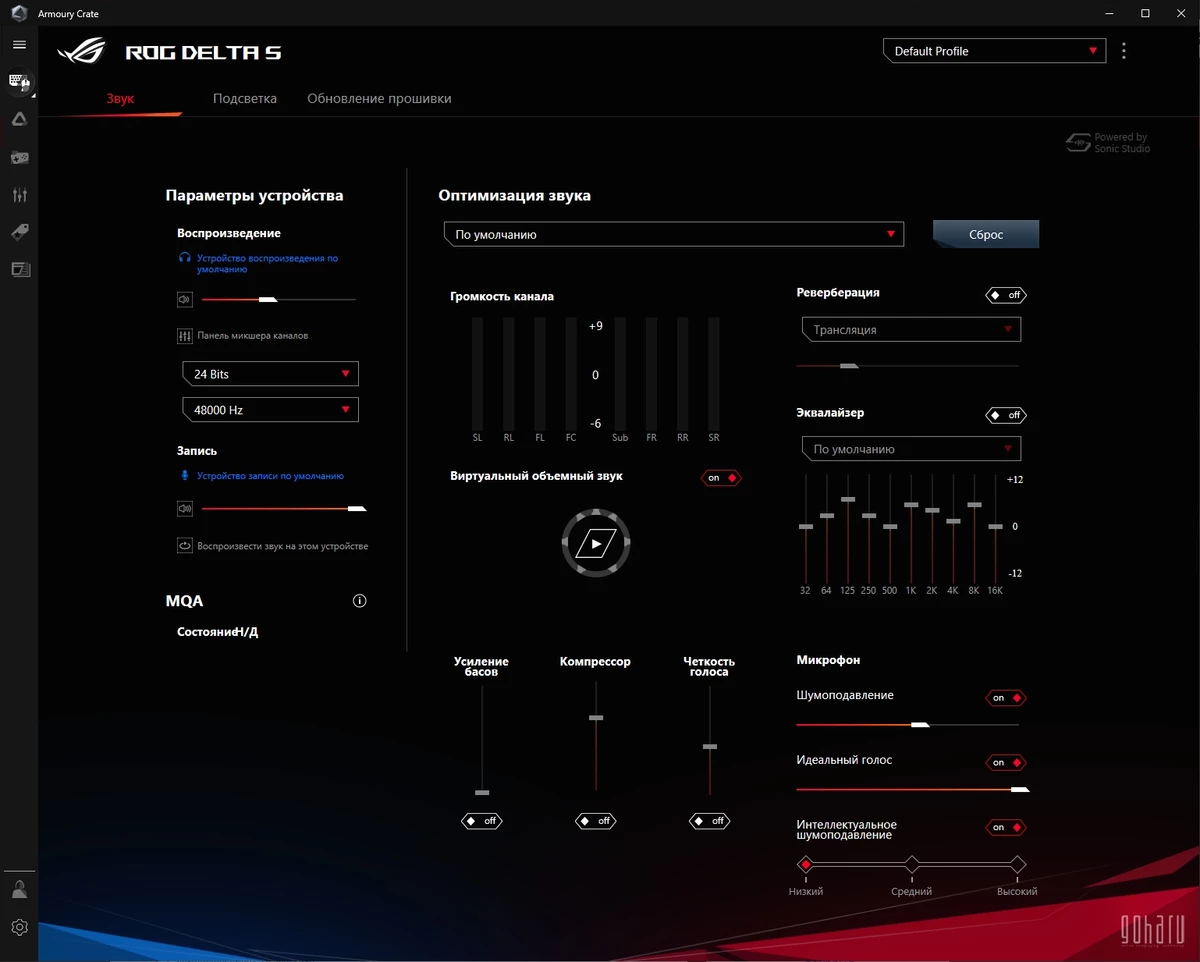The height and width of the screenshot is (962, 1200).
Task: Open Устройство записи по умолчанию link
Action: 270,476
